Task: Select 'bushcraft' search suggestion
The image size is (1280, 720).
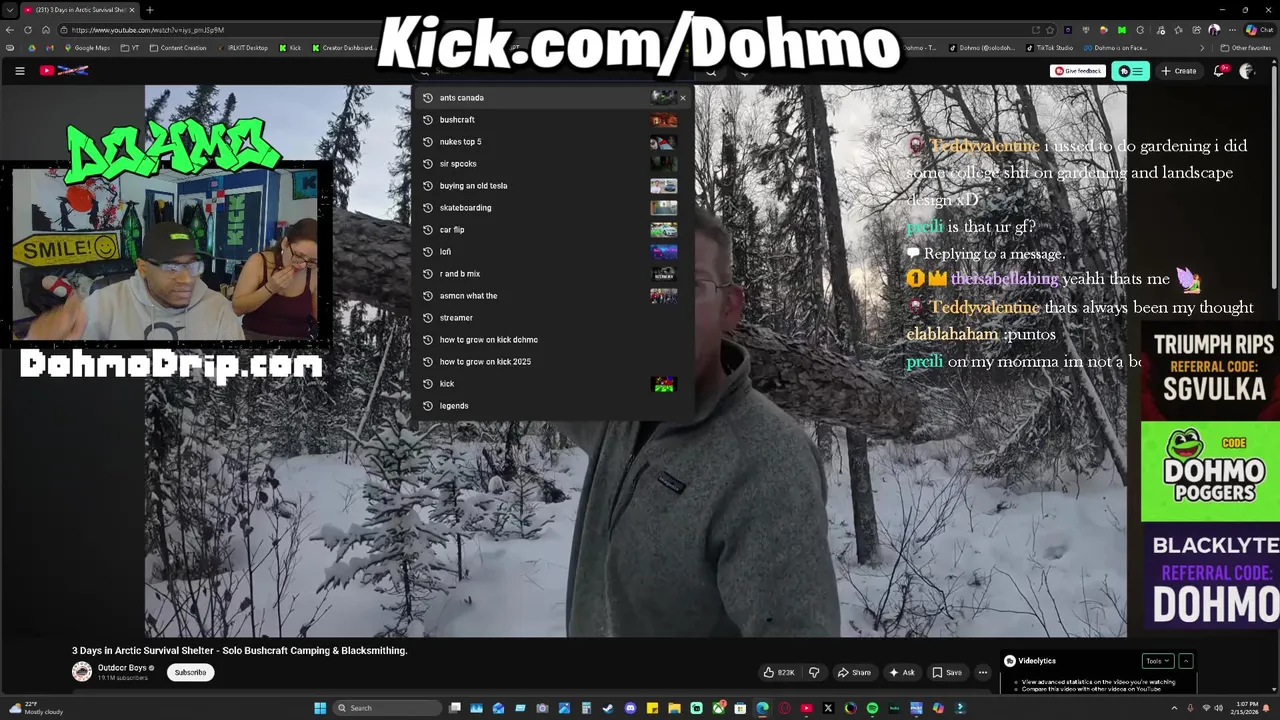Action: pos(552,120)
